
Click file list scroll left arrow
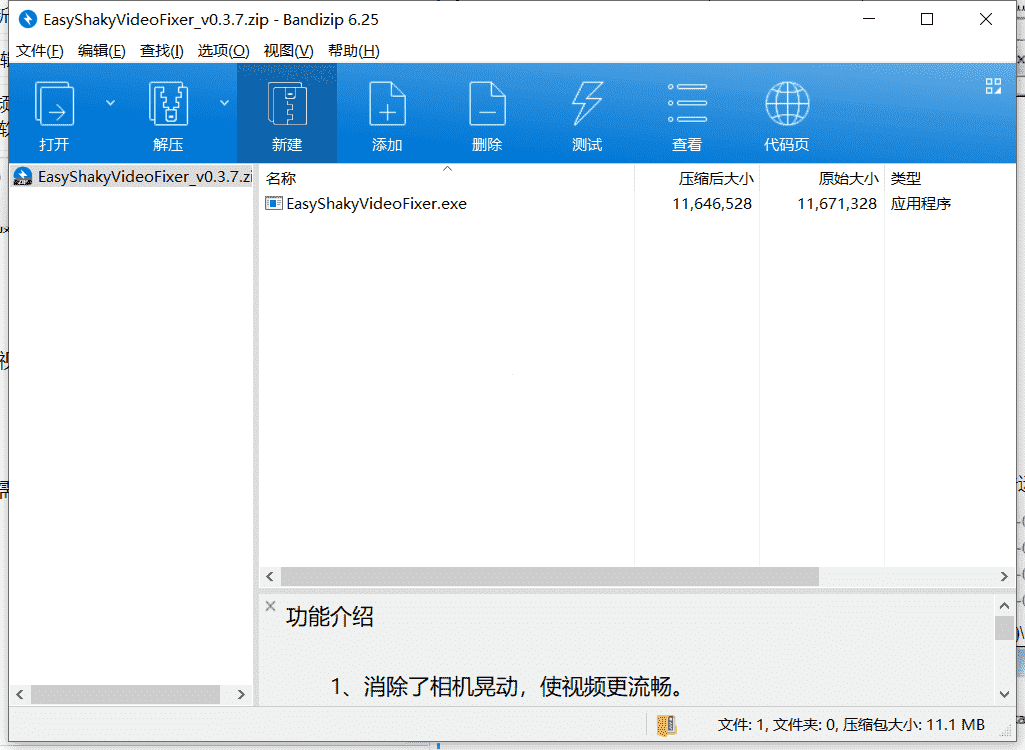tap(269, 577)
